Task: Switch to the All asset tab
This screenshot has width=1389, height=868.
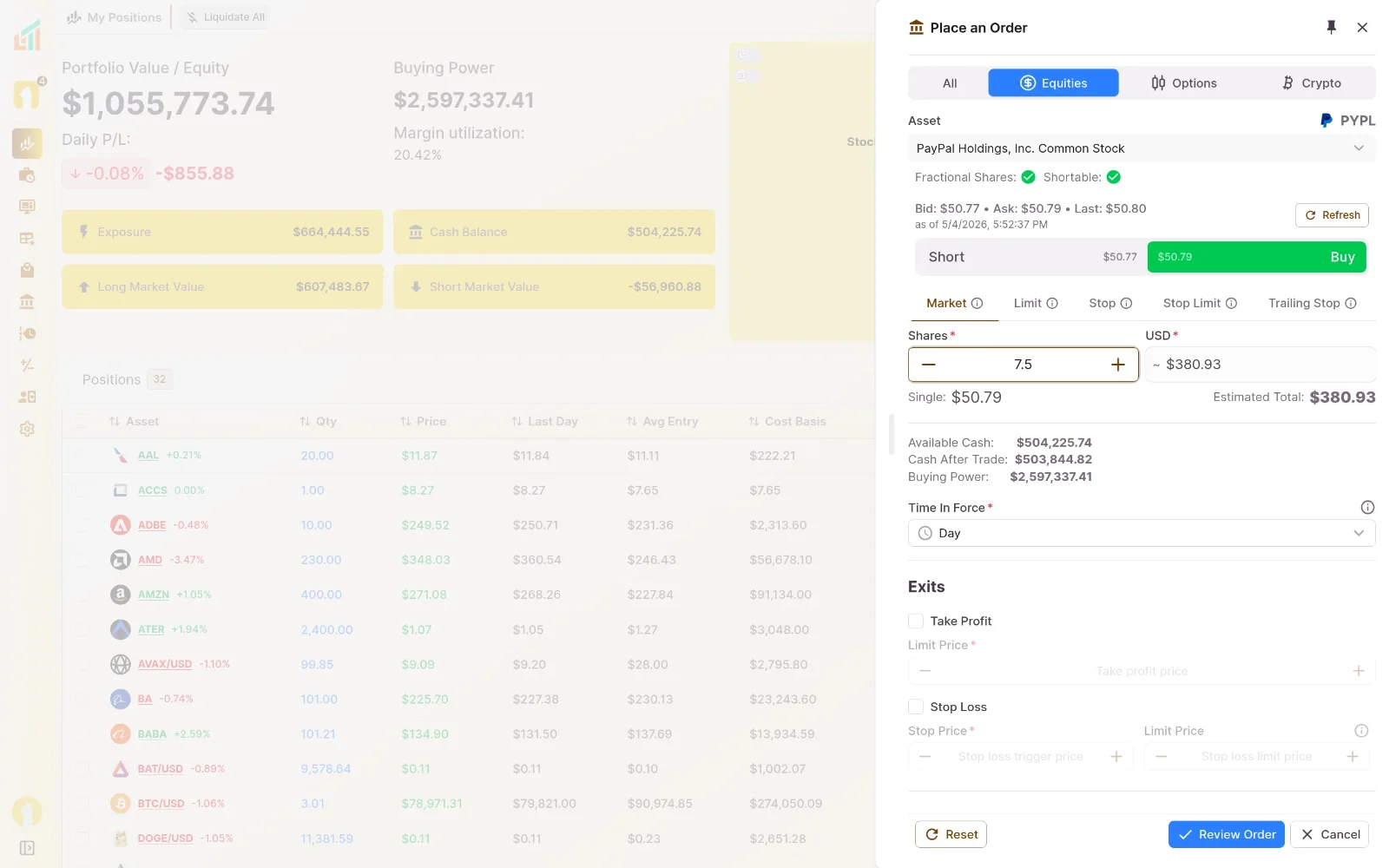Action: [950, 83]
